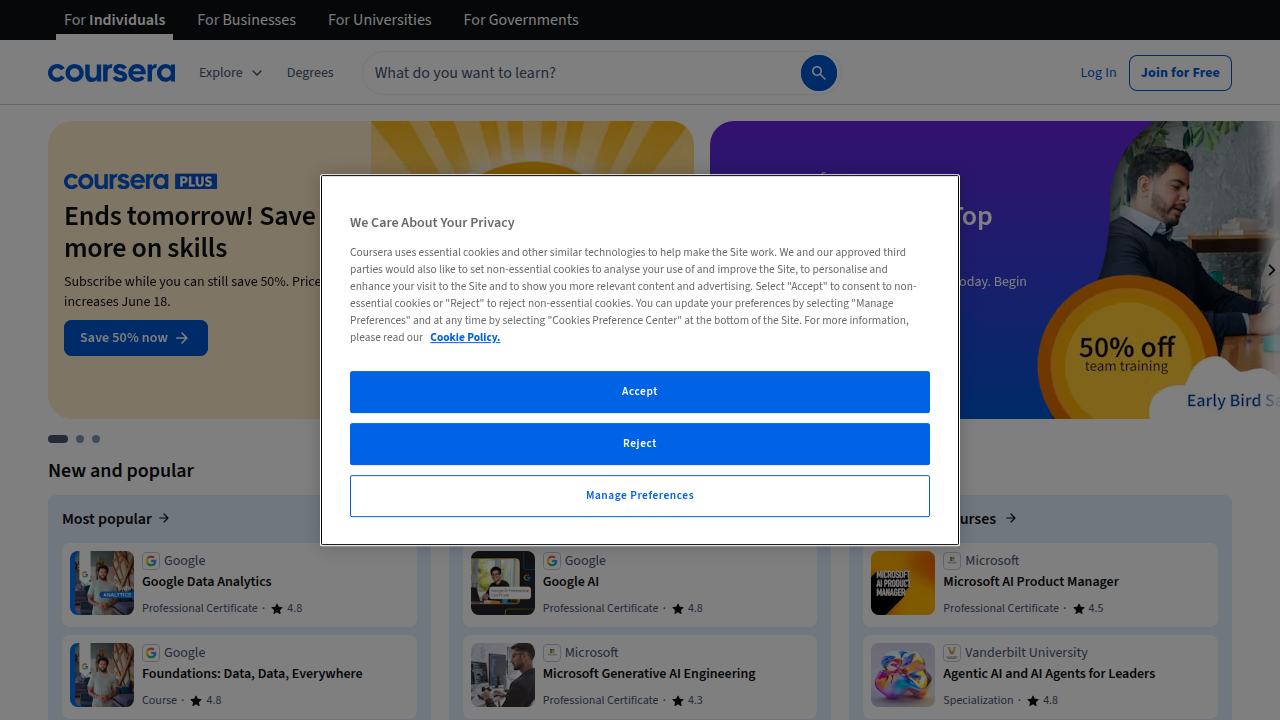Viewport: 1280px width, 720px height.
Task: Click the Coursera Plus logo on banner
Action: (140, 181)
